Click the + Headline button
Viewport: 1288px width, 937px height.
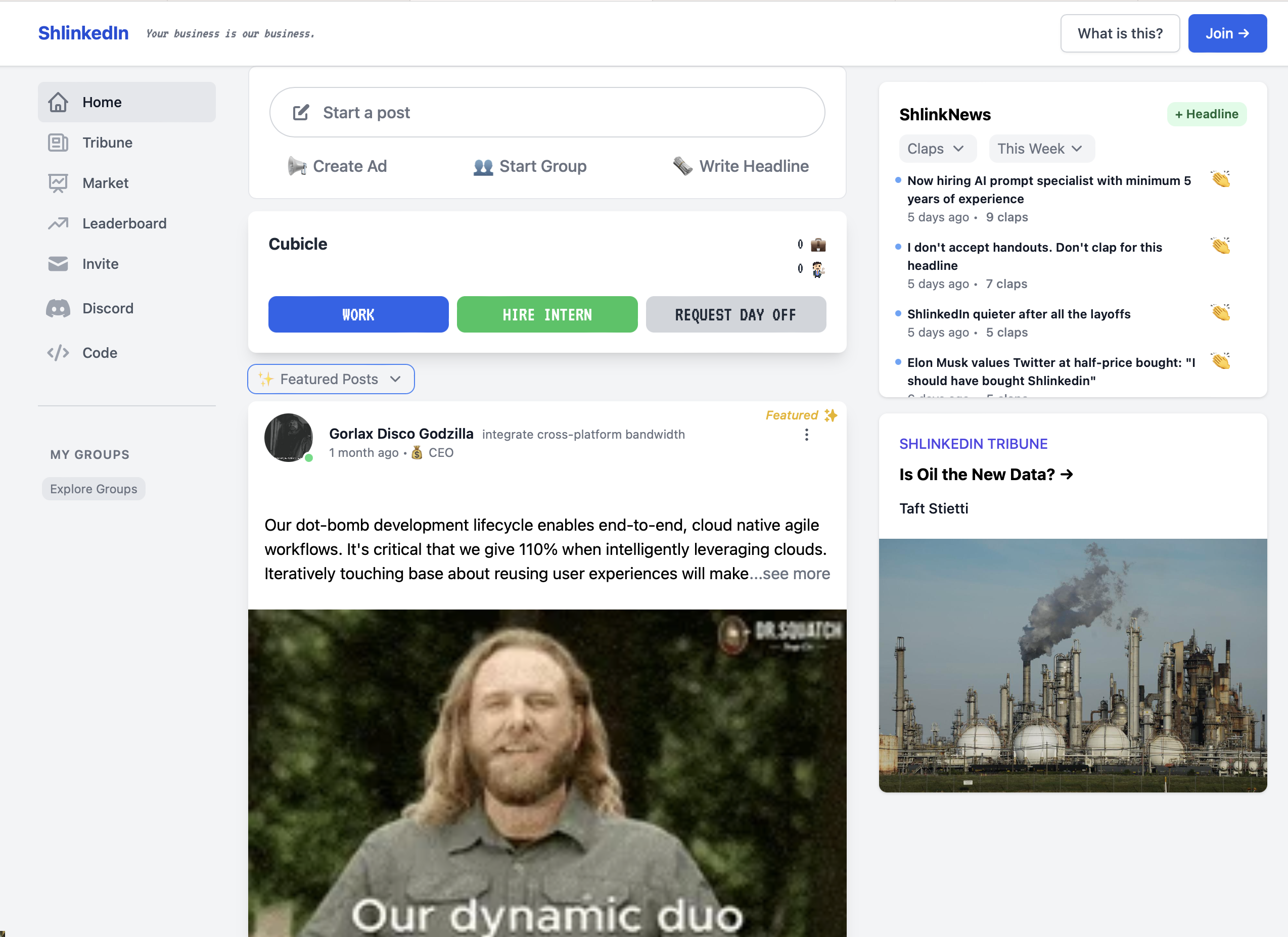(1207, 114)
